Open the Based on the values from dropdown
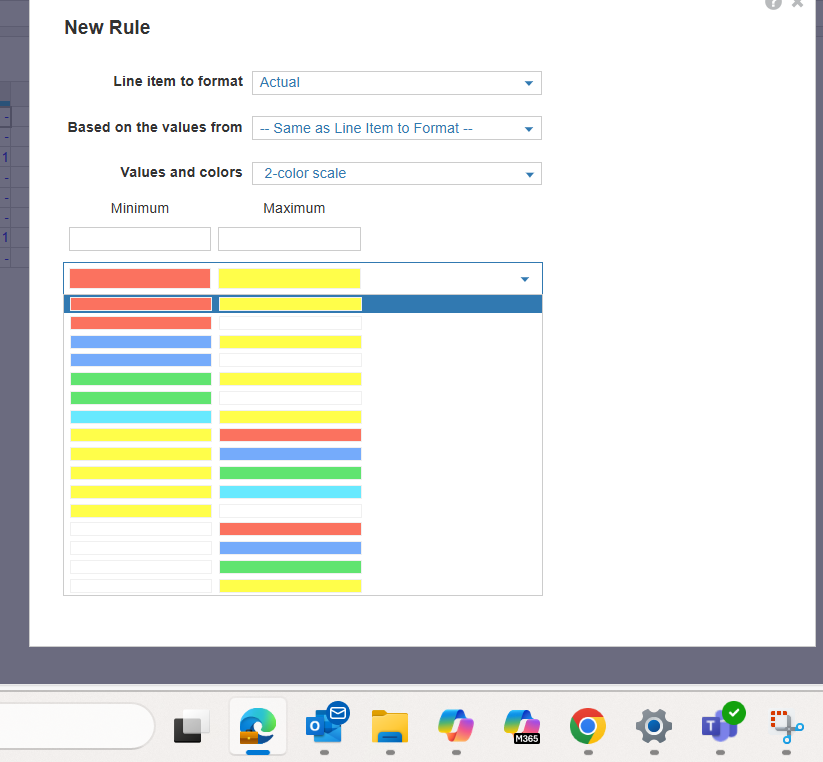 (396, 128)
